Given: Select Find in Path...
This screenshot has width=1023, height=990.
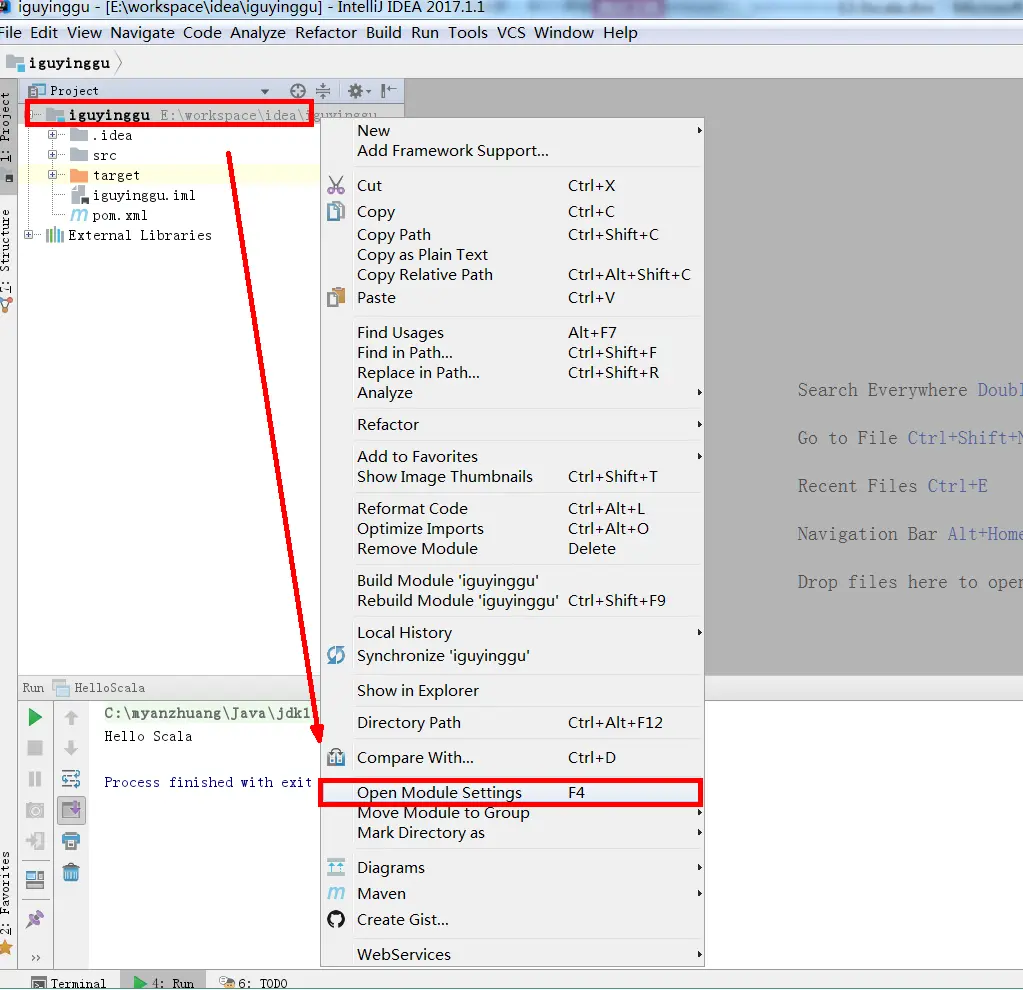Looking at the screenshot, I should [x=512, y=352].
